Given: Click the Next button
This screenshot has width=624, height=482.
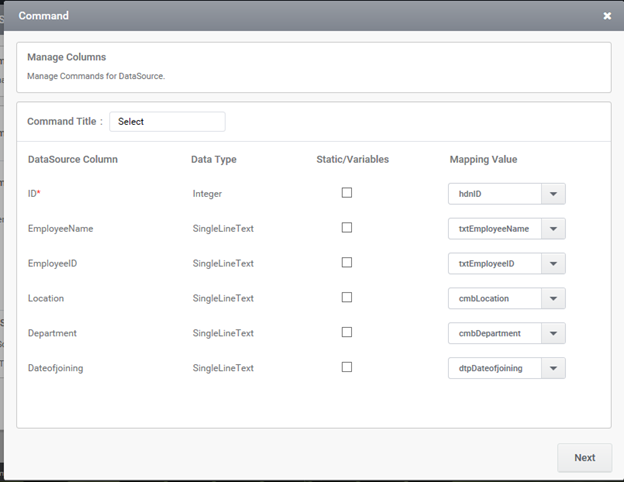Looking at the screenshot, I should (x=585, y=458).
